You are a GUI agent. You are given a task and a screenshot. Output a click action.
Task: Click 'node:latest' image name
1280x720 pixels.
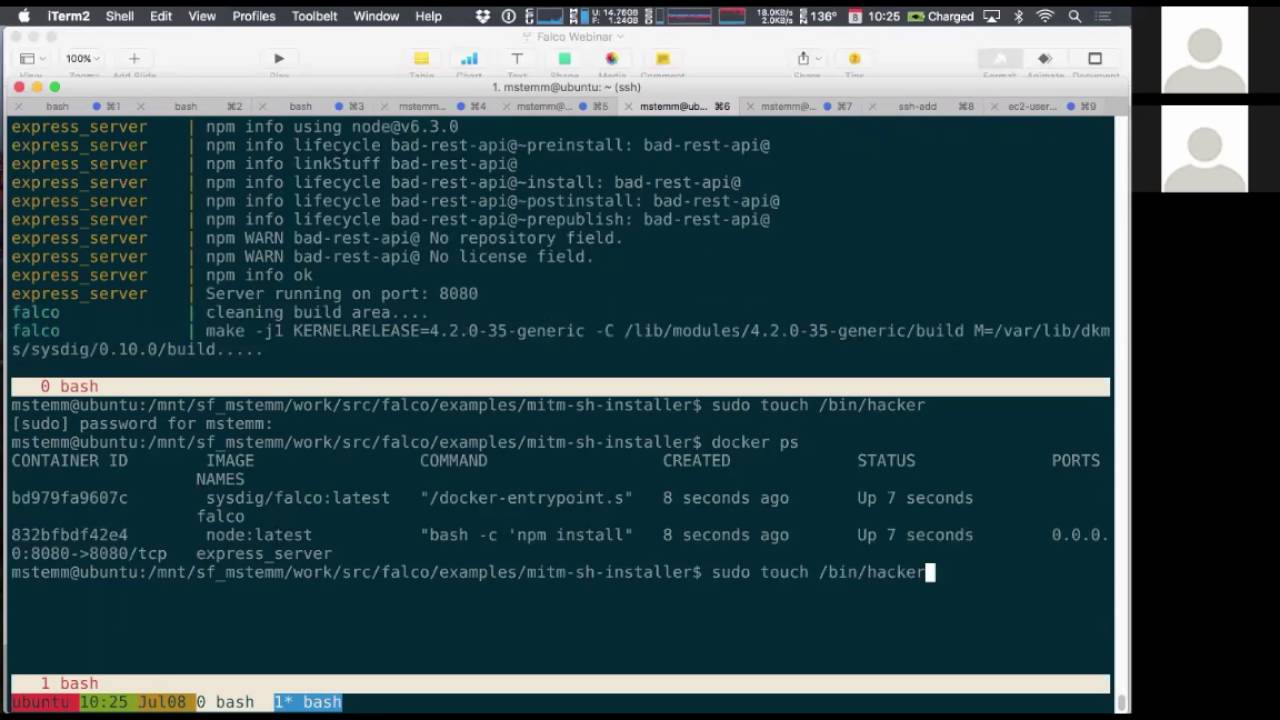coord(259,535)
